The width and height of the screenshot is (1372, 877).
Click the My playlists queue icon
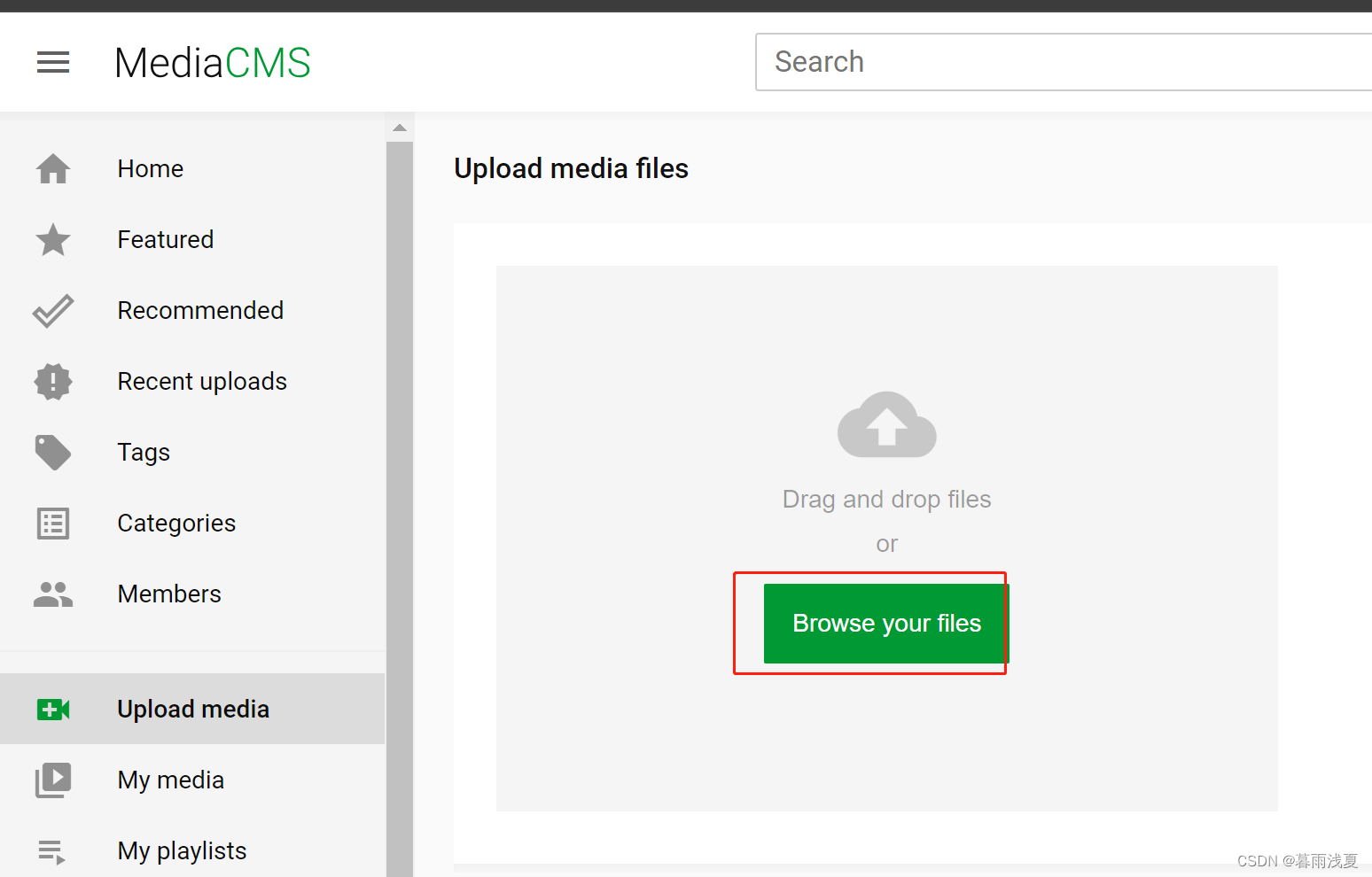tap(52, 851)
